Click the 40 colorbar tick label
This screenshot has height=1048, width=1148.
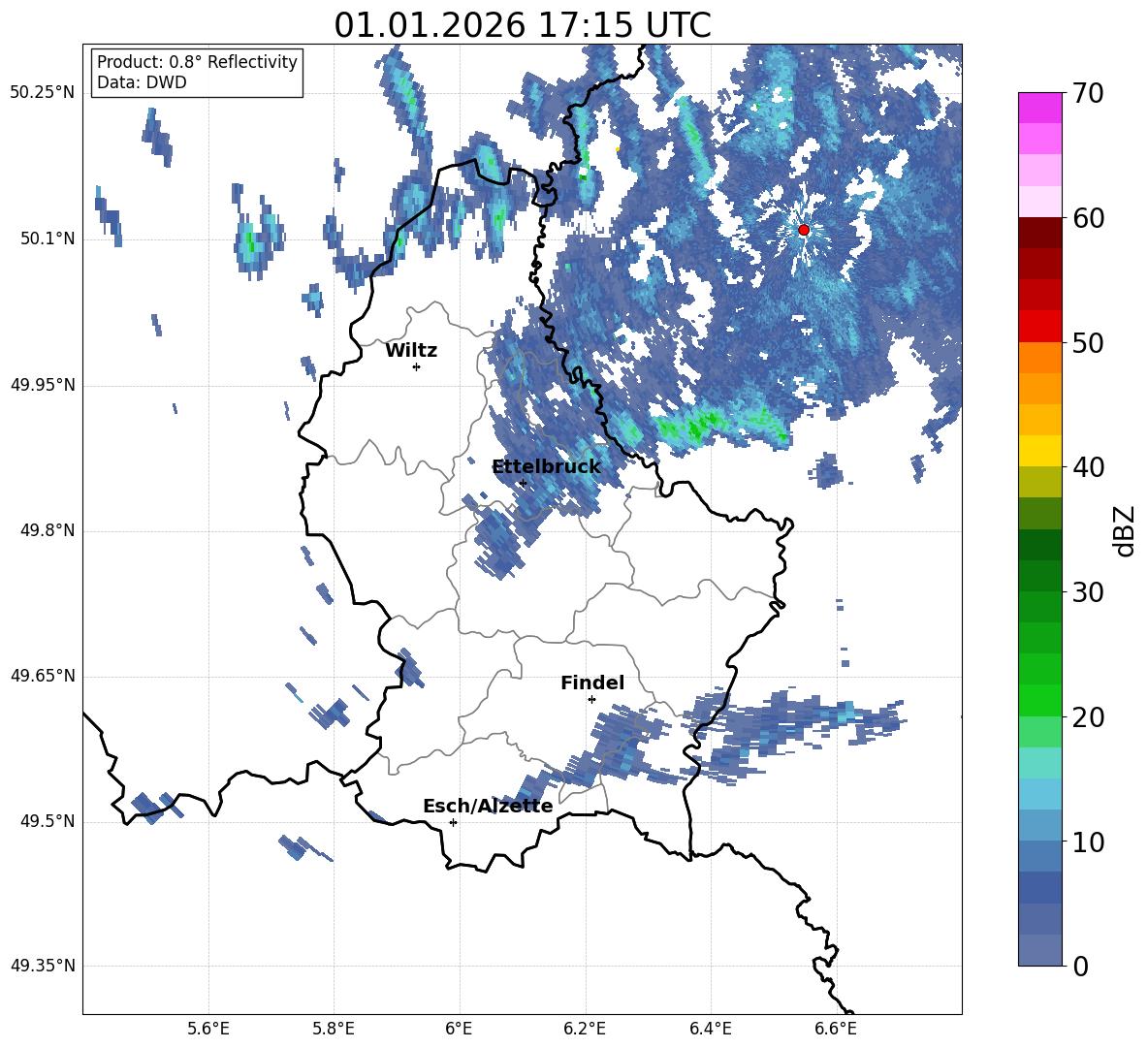[1088, 467]
